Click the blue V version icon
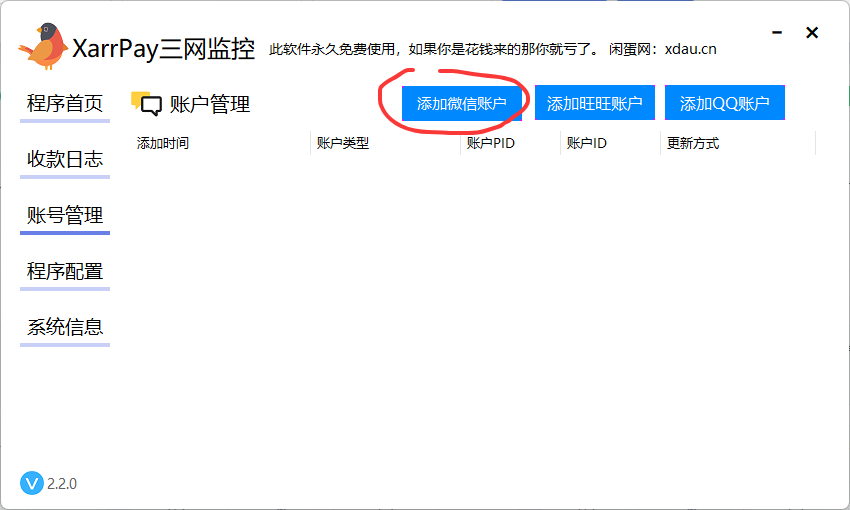 point(32,483)
